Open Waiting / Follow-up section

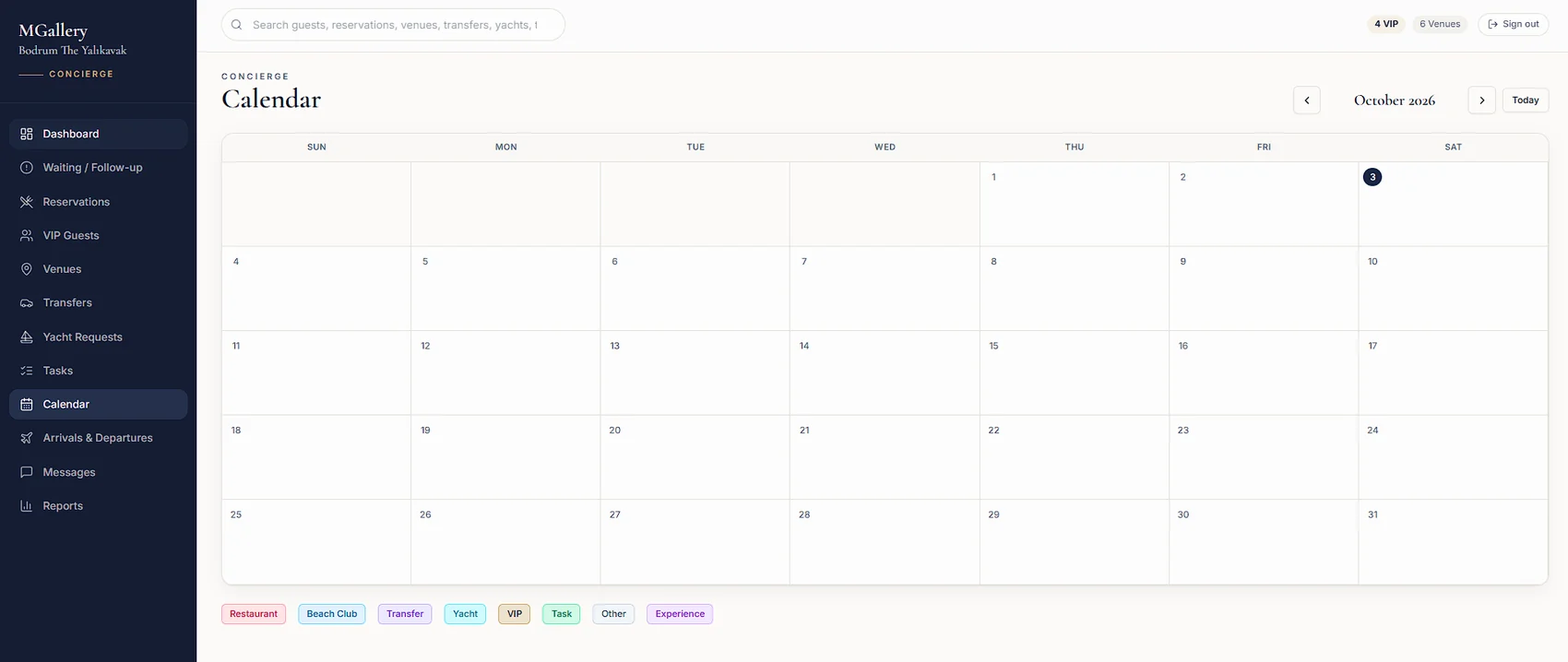coord(99,168)
